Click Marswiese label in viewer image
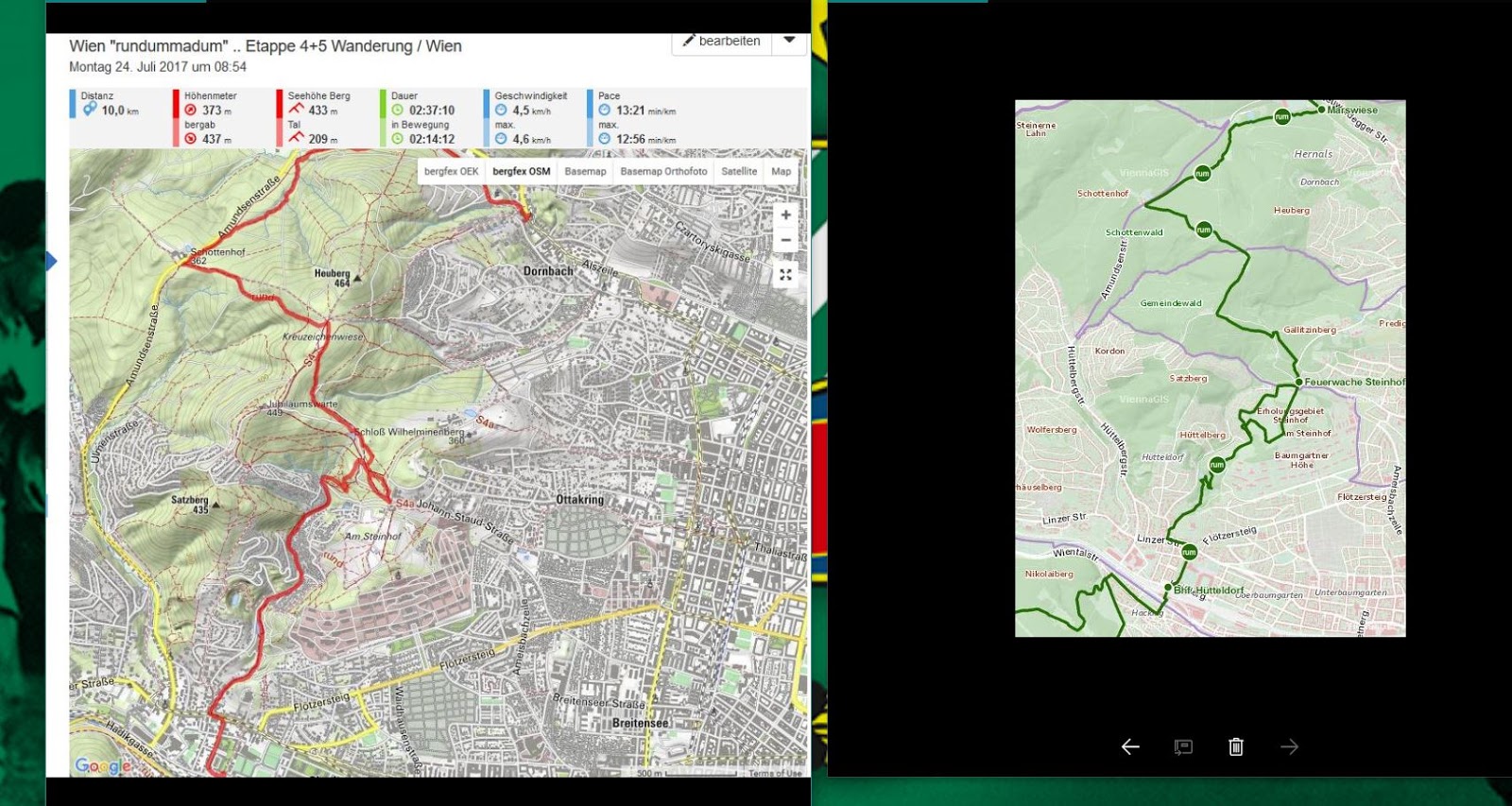The image size is (1512, 806). pyautogui.click(x=1352, y=110)
